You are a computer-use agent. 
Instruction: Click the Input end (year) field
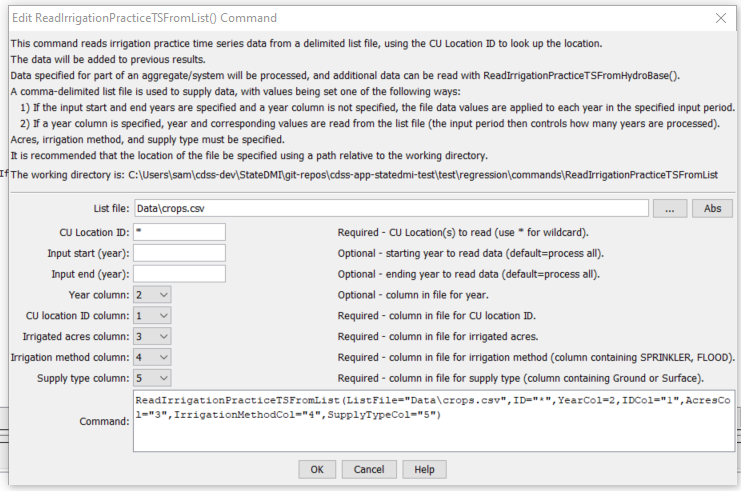pyautogui.click(x=179, y=274)
